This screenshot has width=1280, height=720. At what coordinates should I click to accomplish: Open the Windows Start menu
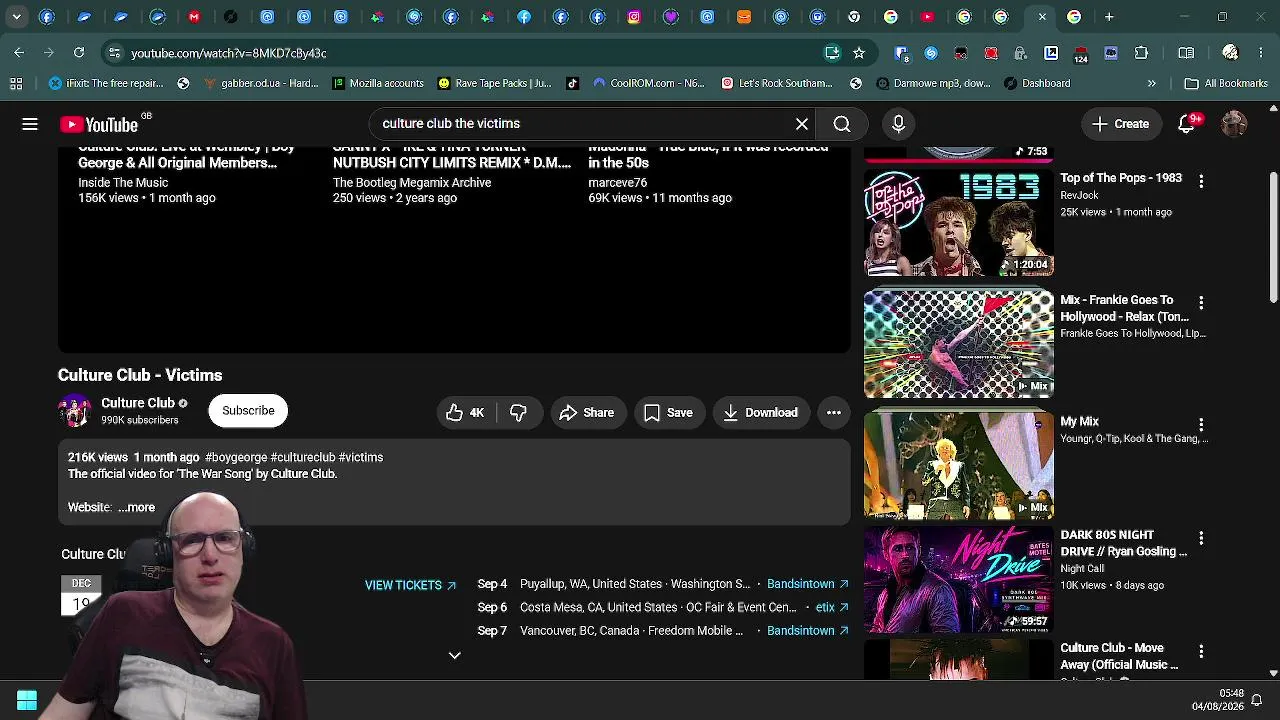[x=27, y=701]
